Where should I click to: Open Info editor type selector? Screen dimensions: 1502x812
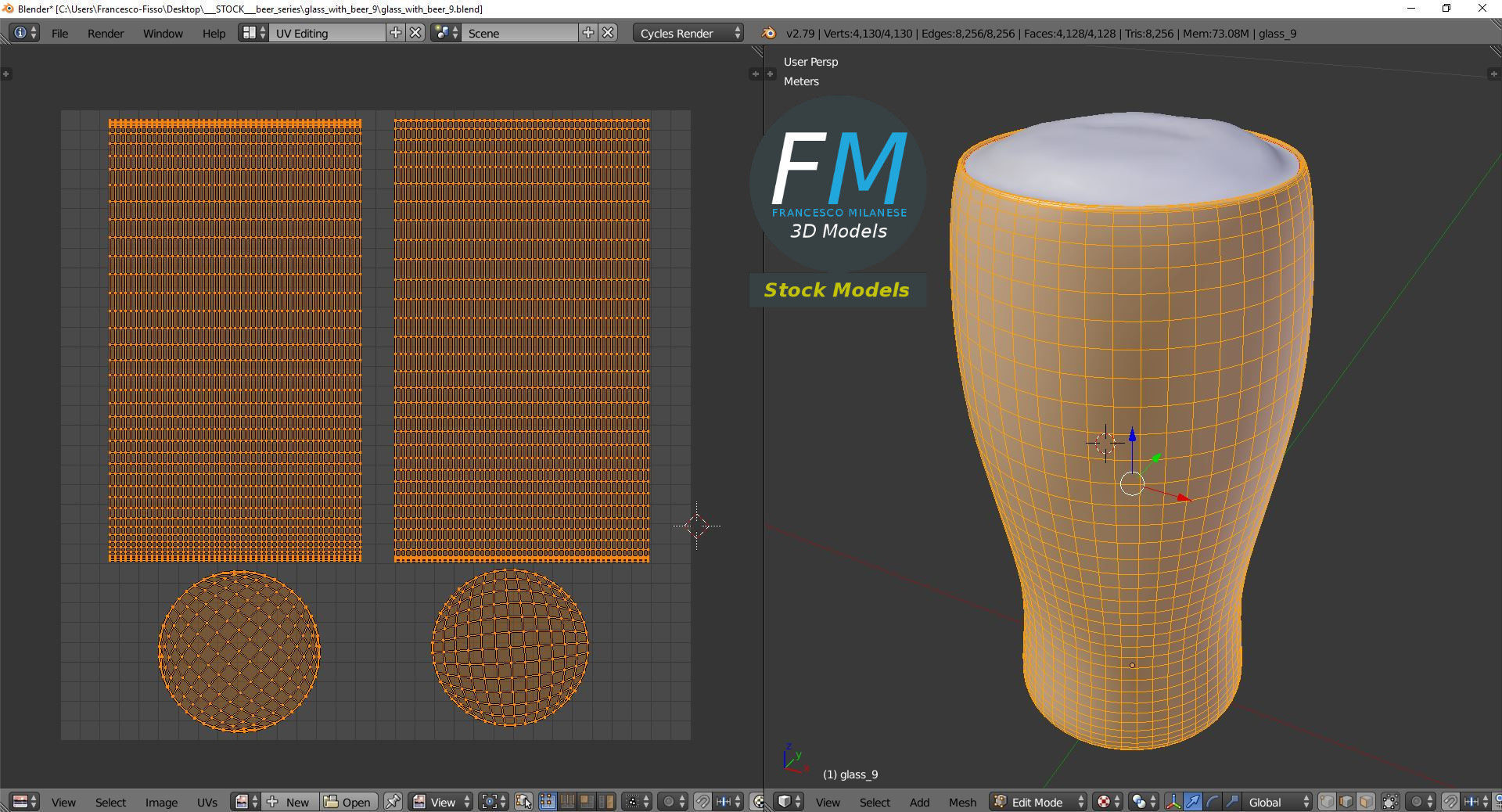click(24, 33)
